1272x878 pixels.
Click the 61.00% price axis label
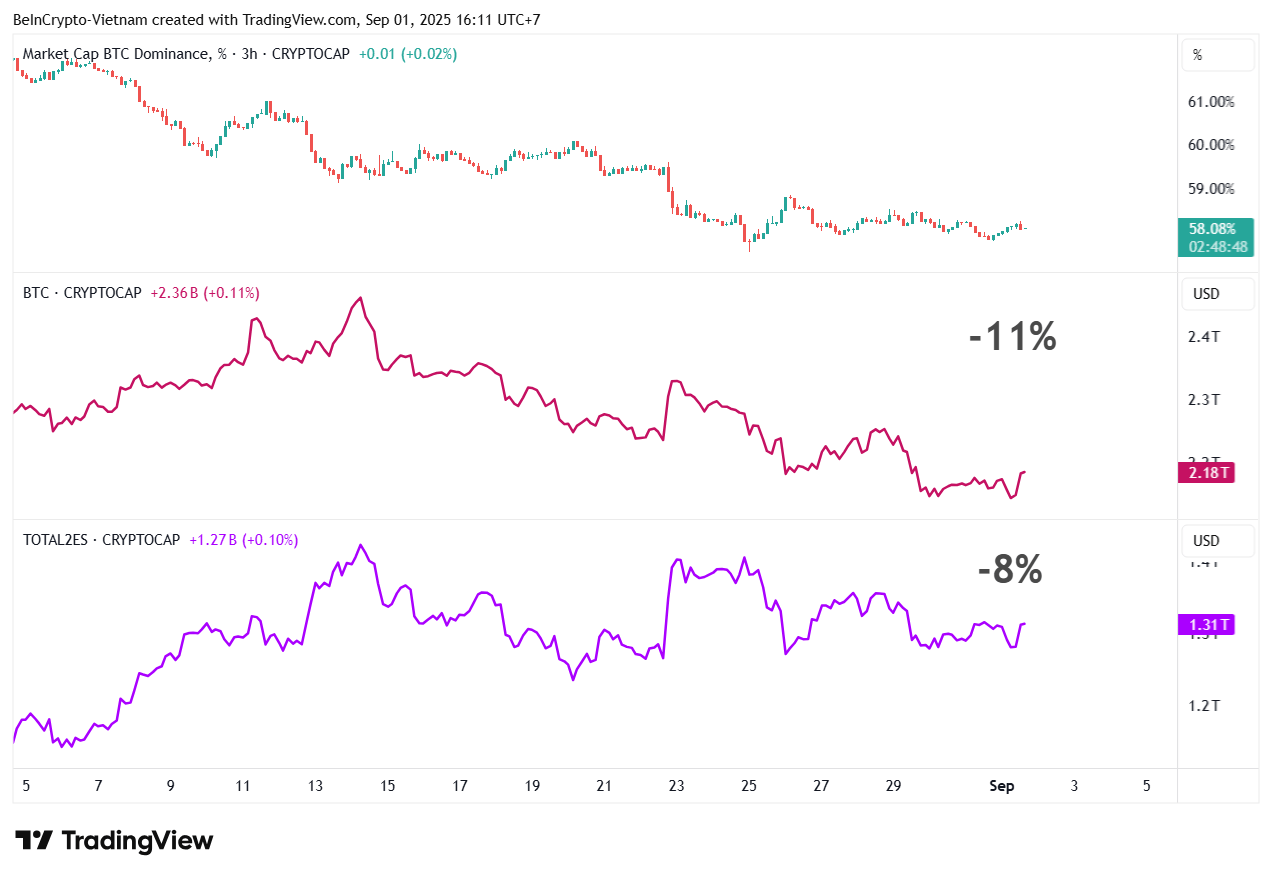[1210, 102]
